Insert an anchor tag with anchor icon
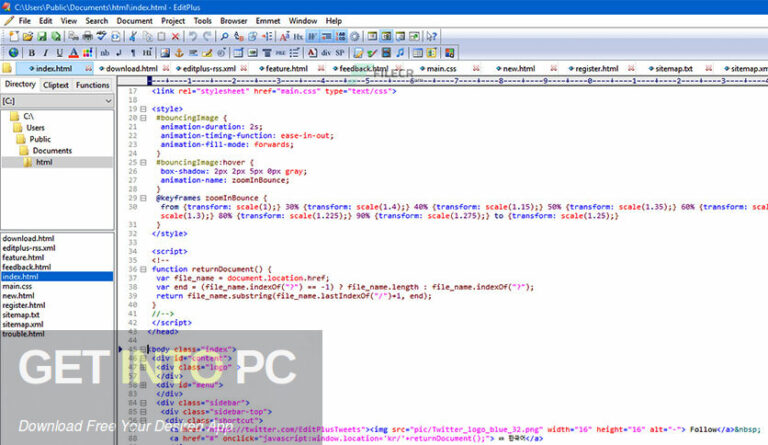 [x=179, y=52]
